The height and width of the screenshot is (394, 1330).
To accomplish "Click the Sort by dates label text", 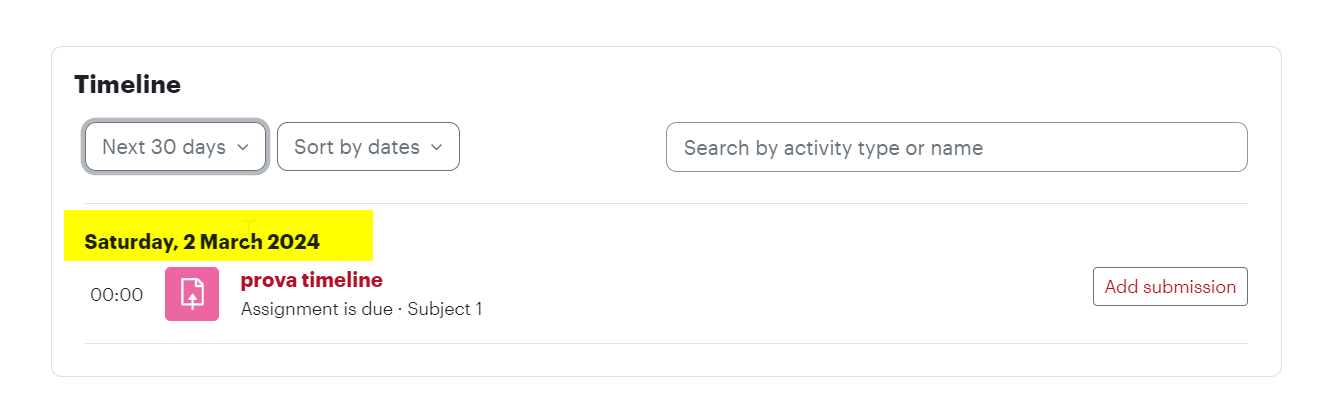I will (357, 147).
